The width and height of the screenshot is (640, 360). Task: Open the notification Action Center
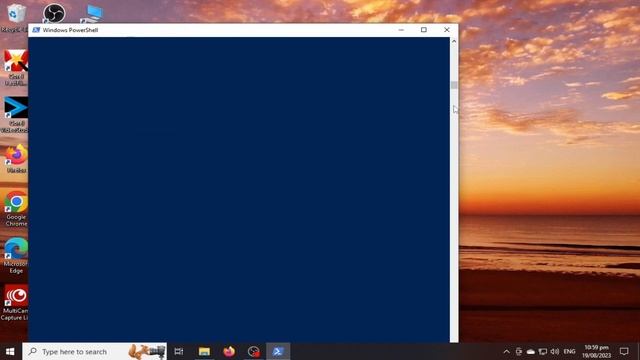pyautogui.click(x=624, y=351)
